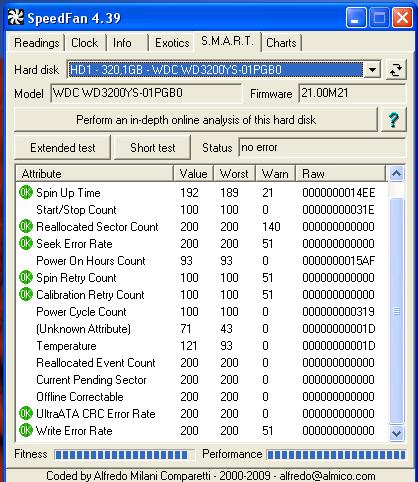418x482 pixels.
Task: Click raw value 000000000319
Action: 339,312
